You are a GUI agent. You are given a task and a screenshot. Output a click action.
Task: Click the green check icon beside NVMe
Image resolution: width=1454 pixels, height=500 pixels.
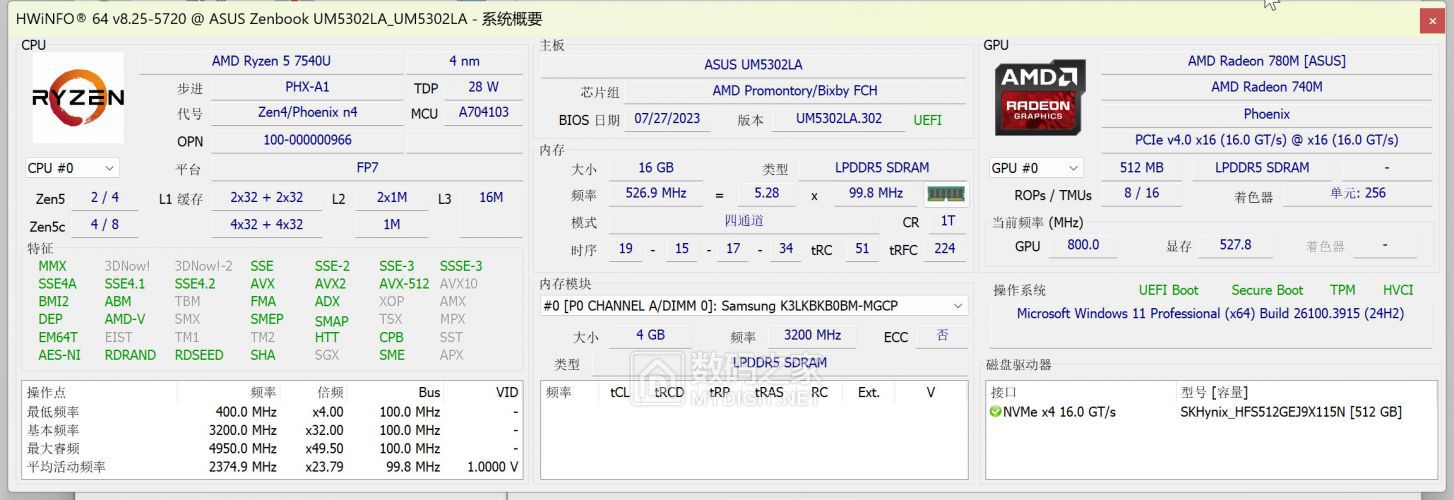click(x=995, y=412)
